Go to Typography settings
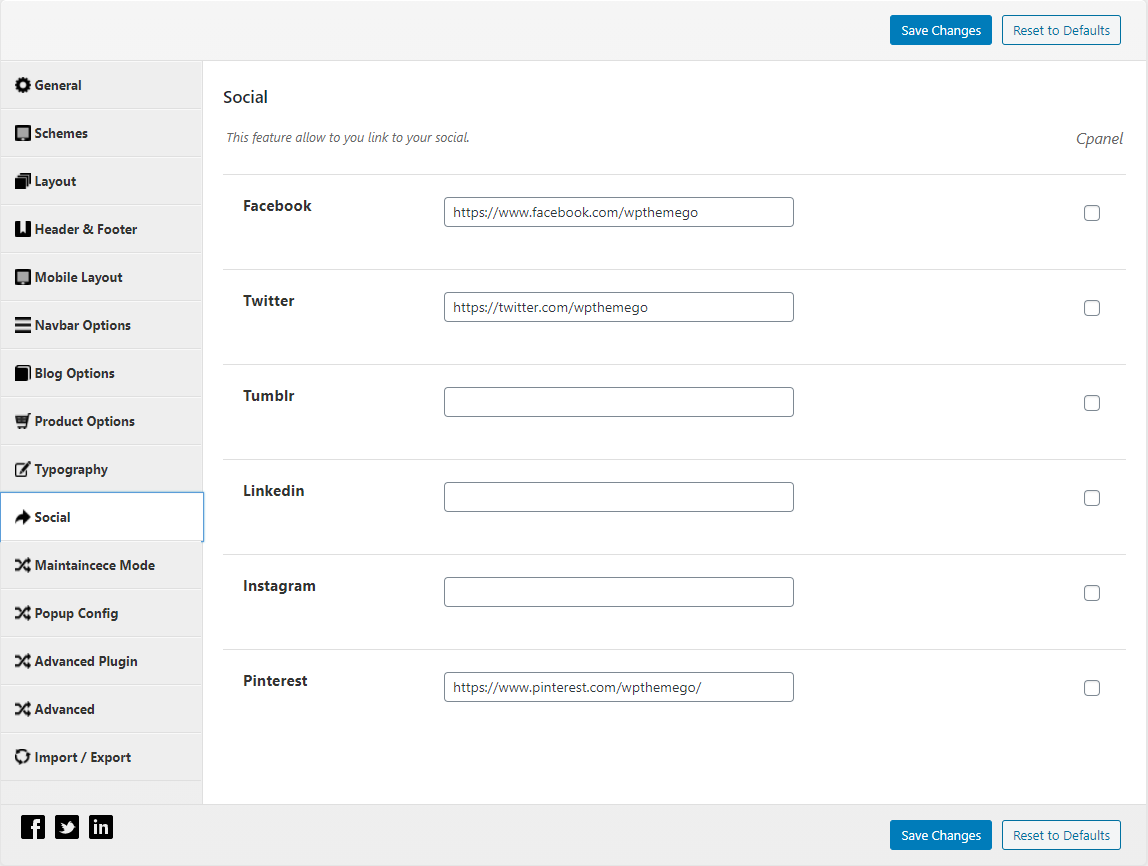The height and width of the screenshot is (866, 1148). (102, 469)
